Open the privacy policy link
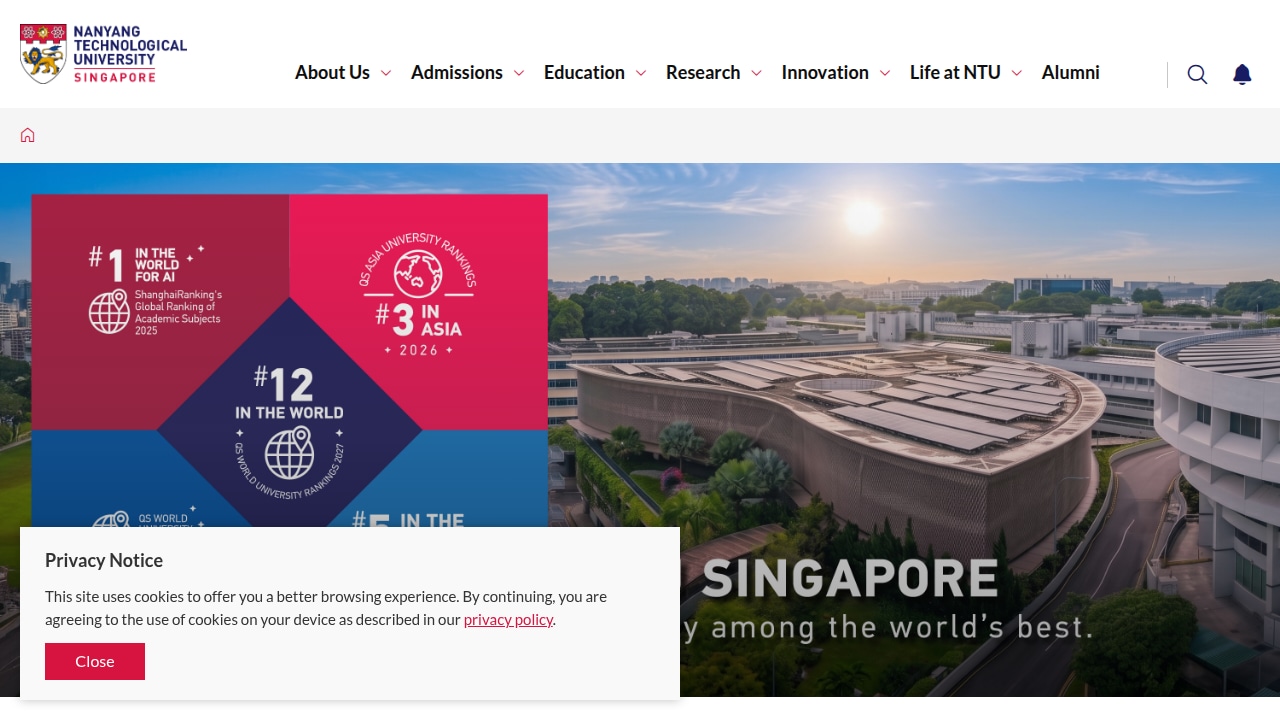1280x720 pixels. pos(508,619)
